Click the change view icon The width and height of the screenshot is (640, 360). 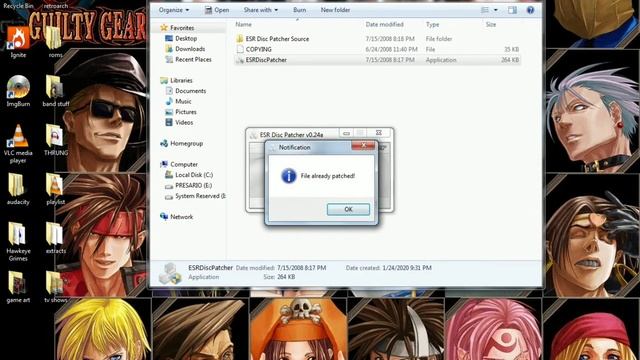pos(485,10)
